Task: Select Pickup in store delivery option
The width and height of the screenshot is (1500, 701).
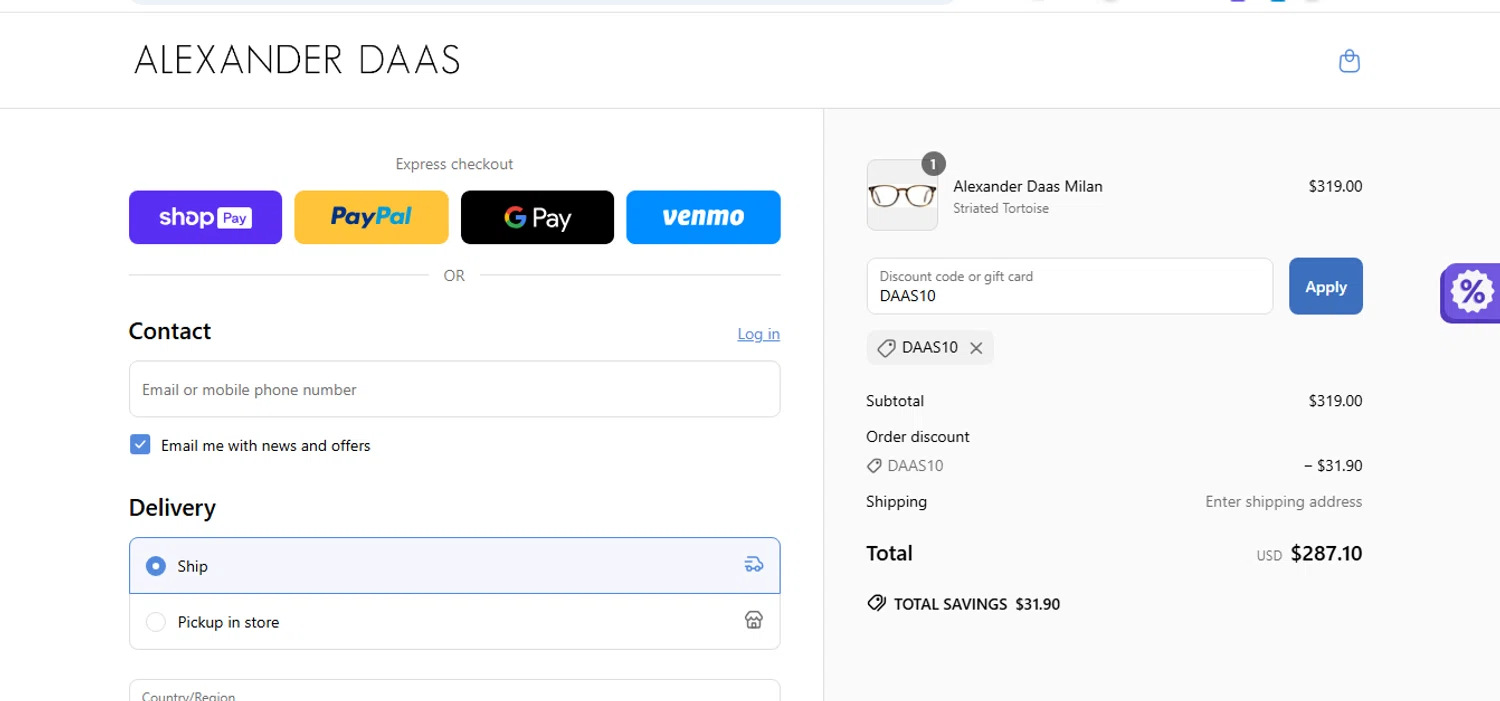Action: click(454, 622)
